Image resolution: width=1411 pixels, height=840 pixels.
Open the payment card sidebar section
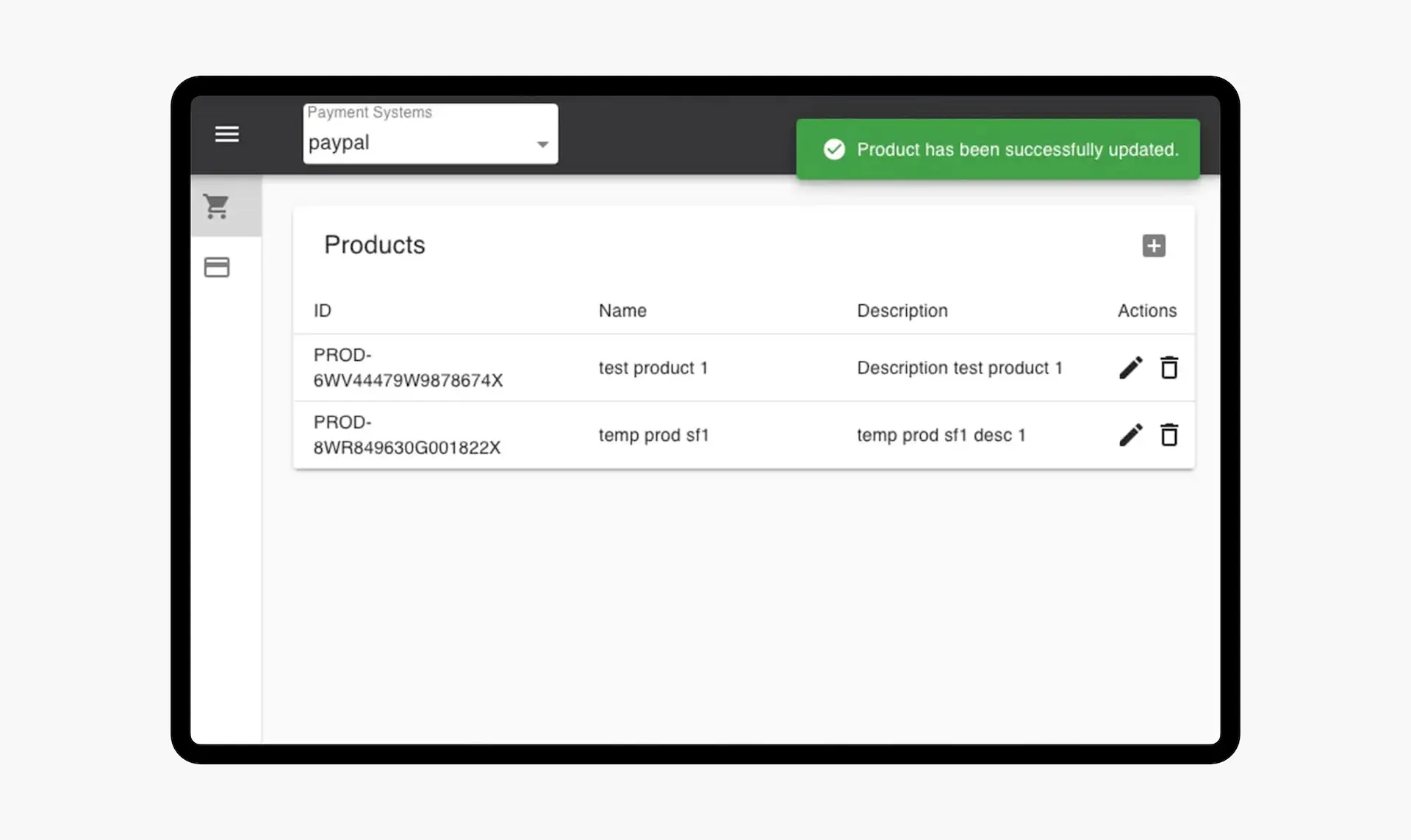(217, 267)
